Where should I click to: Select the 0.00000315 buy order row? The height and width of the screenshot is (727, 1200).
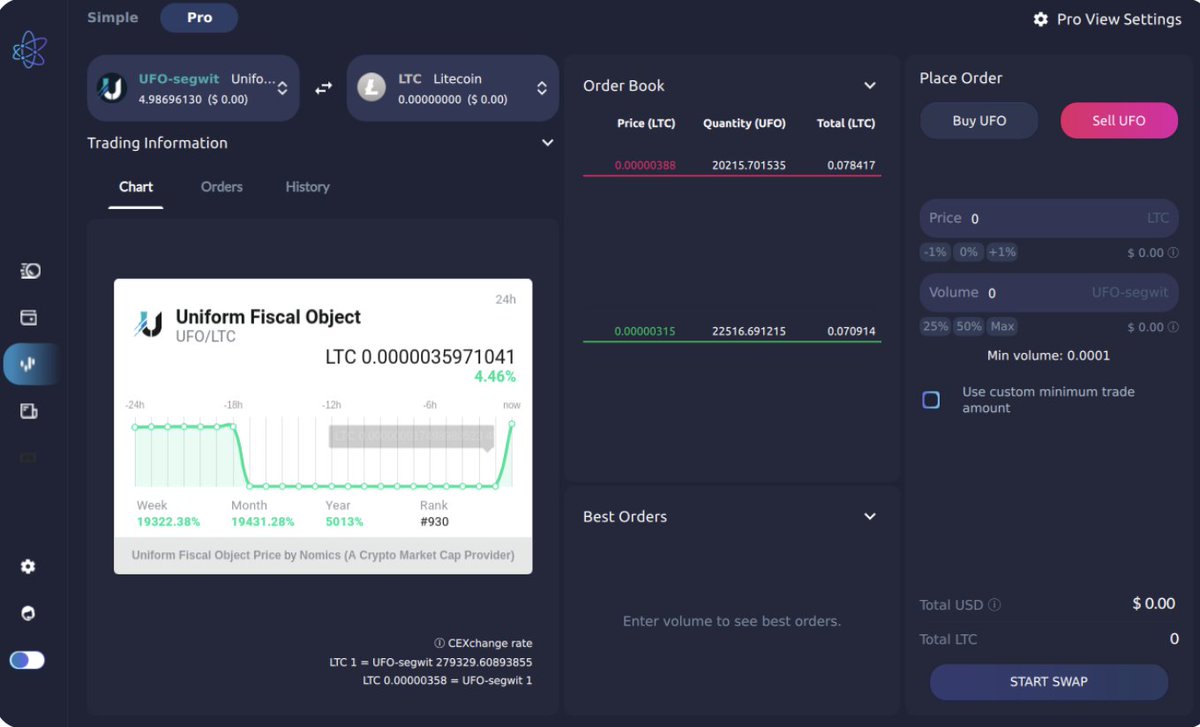click(732, 331)
